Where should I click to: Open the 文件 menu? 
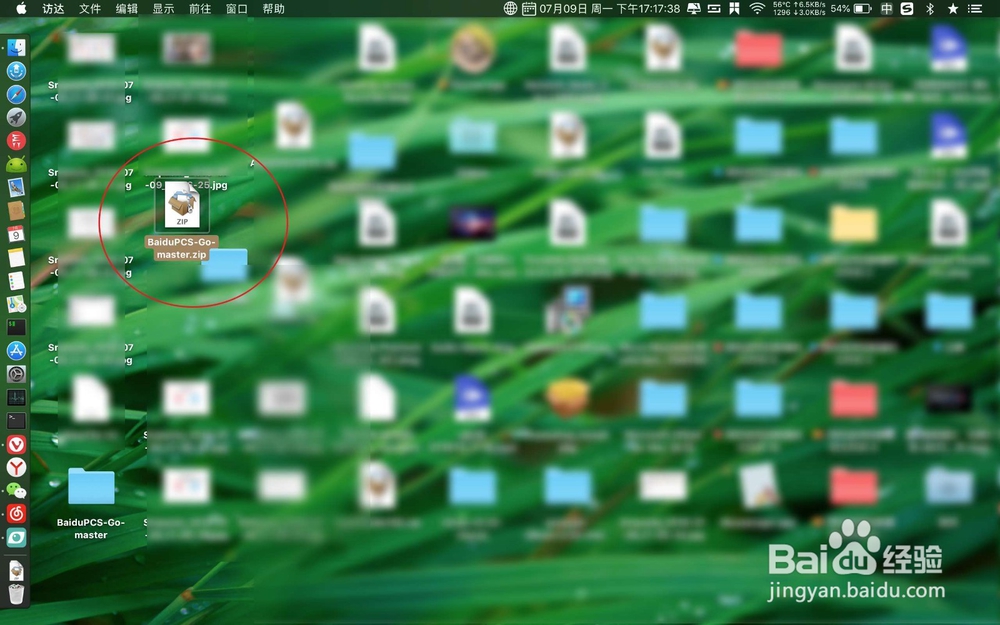tap(90, 8)
